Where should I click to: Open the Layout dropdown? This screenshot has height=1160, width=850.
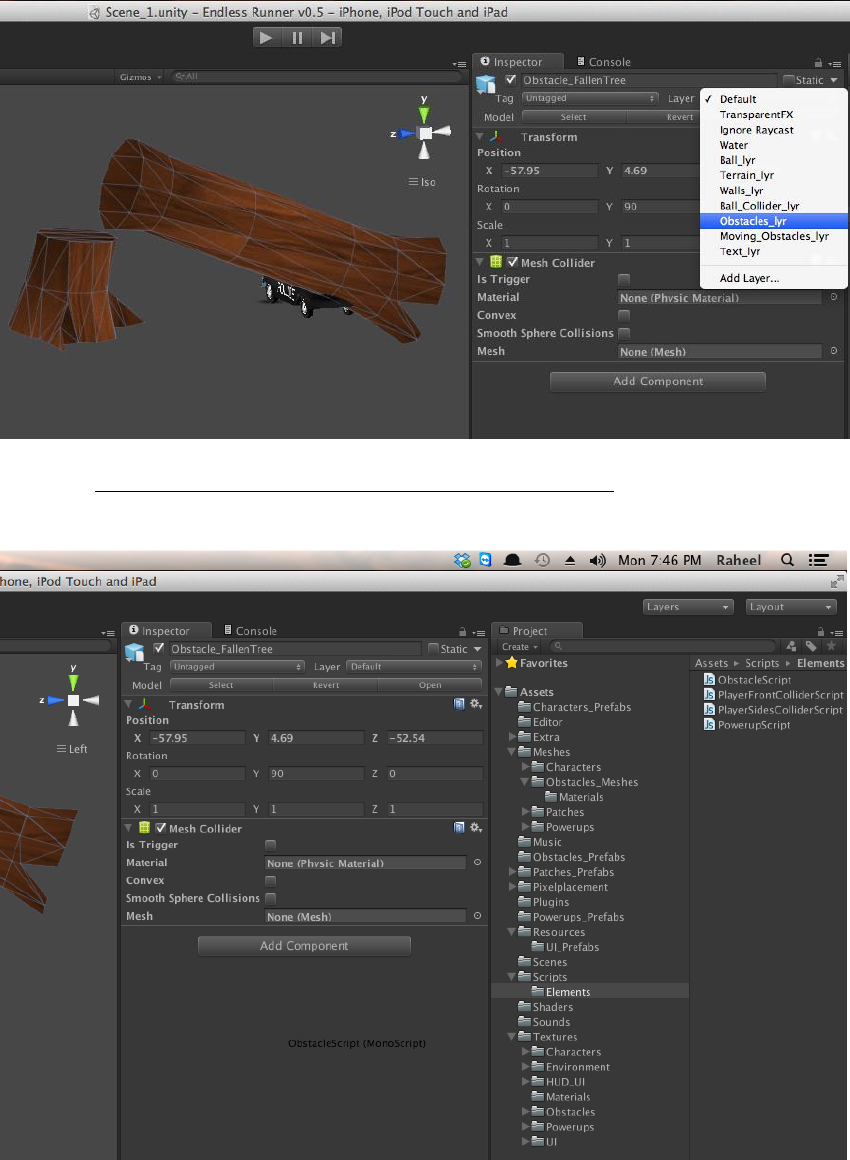coord(790,607)
